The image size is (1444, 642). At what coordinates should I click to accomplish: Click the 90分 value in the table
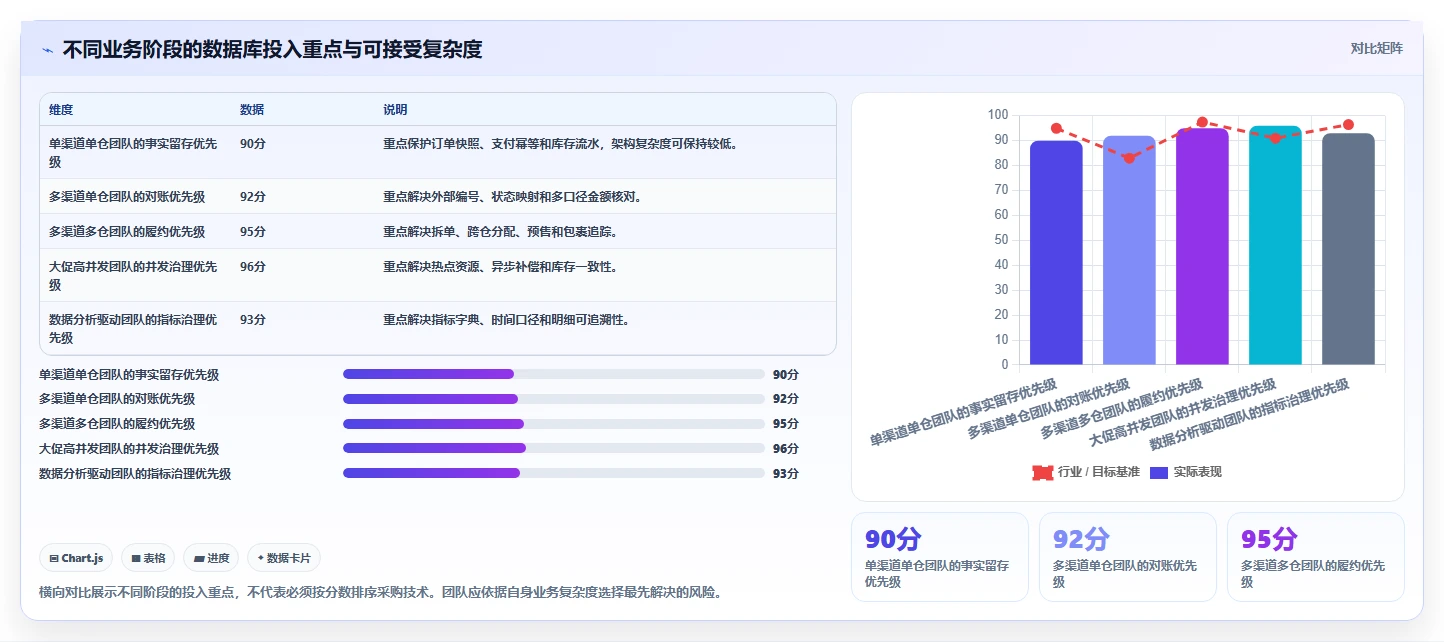pos(253,143)
